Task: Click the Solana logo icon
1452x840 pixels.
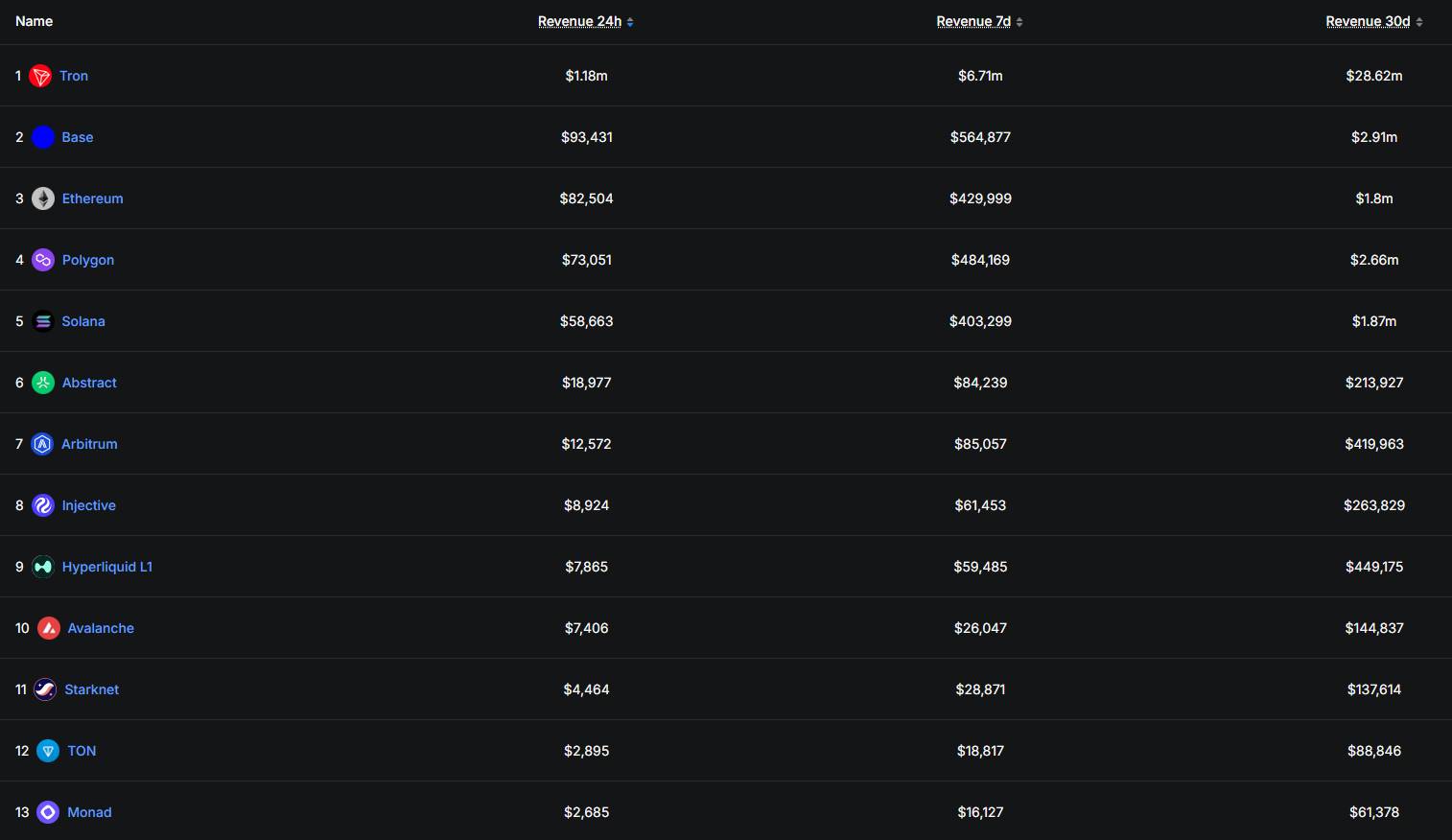Action: coord(43,321)
